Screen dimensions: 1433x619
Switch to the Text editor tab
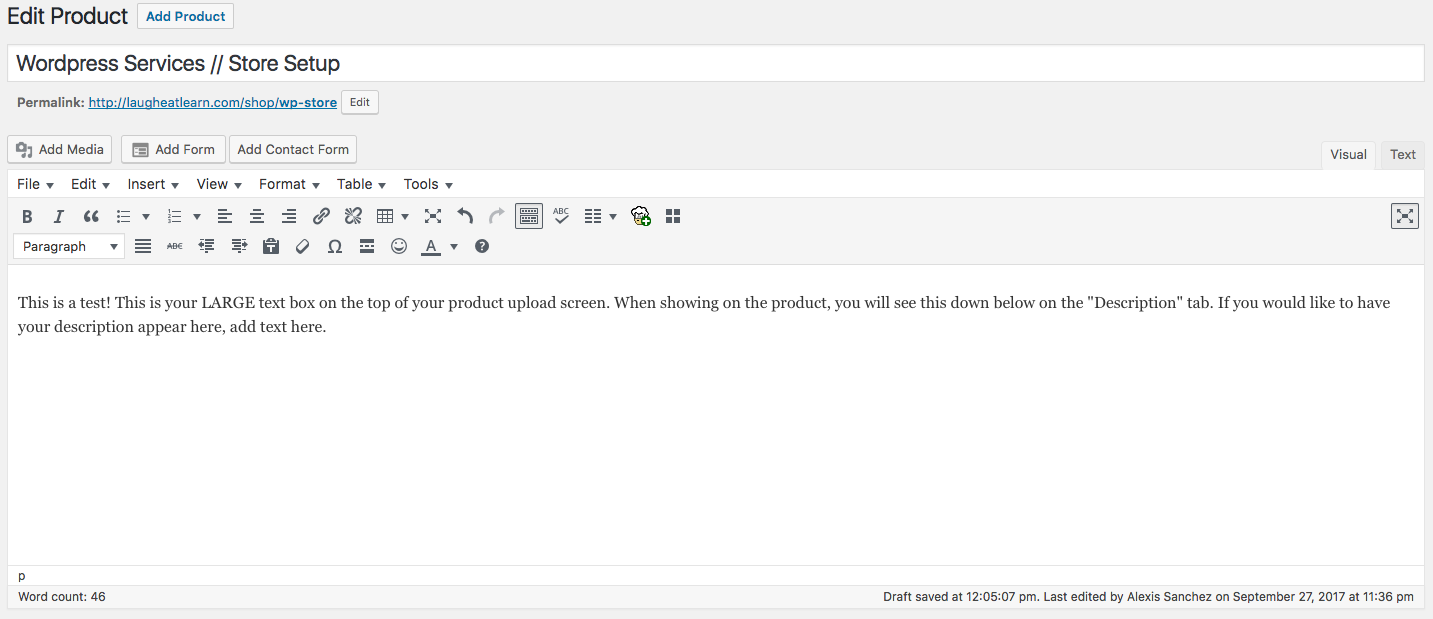coord(1402,154)
